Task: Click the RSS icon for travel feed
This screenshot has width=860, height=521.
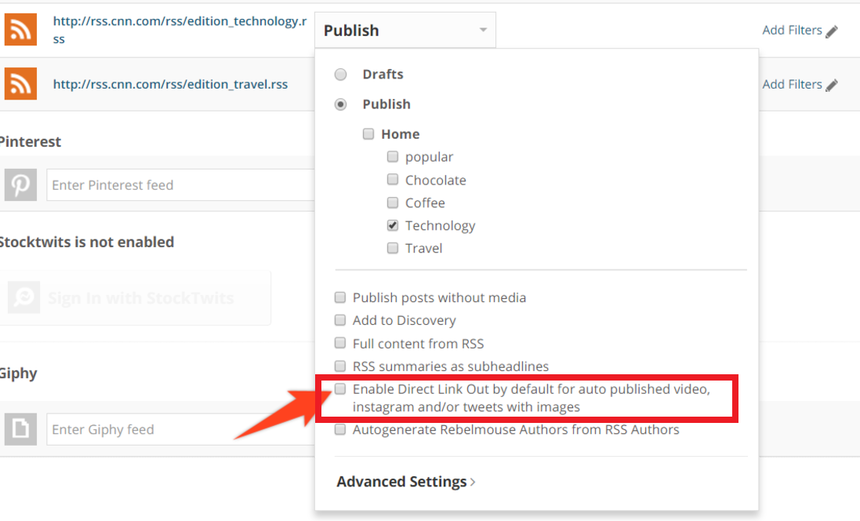Action: (20, 84)
